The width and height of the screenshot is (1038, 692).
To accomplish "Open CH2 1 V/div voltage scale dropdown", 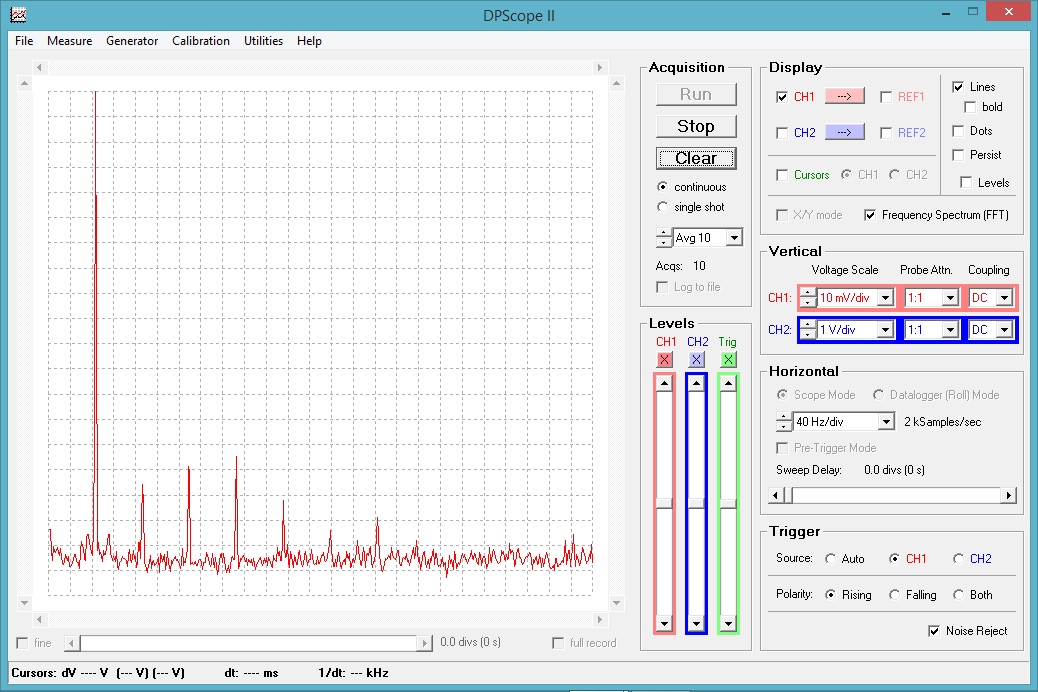I will click(886, 330).
